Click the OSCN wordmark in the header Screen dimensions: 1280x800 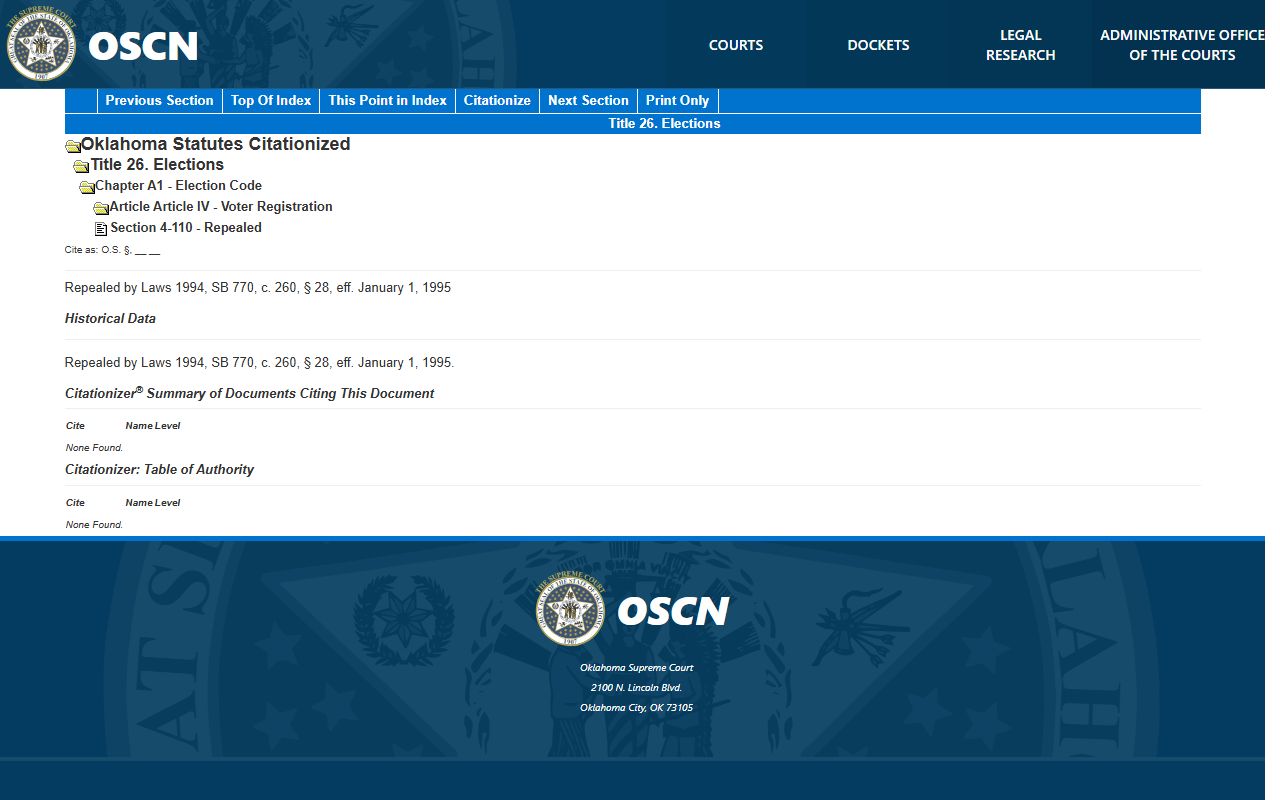143,46
